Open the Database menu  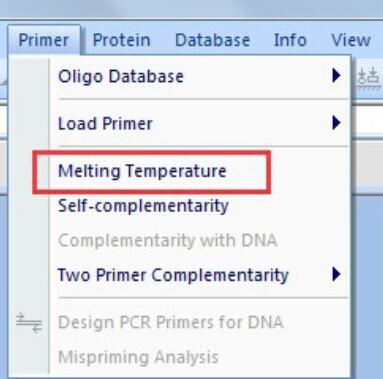(212, 40)
